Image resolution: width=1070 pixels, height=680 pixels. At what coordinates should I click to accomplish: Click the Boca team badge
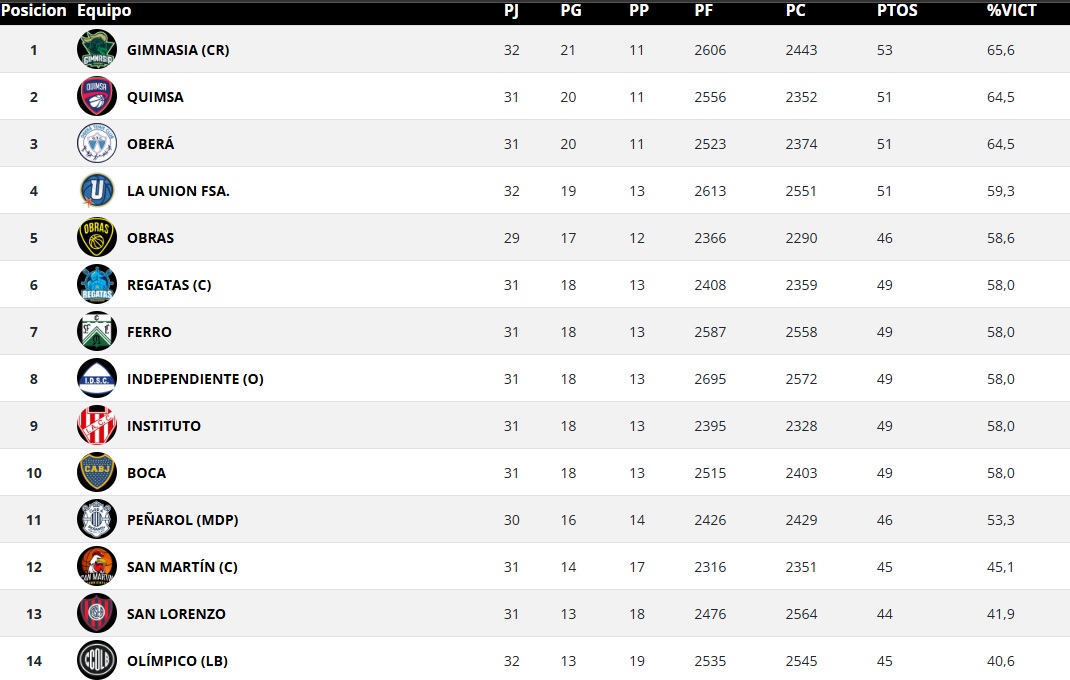tap(97, 473)
